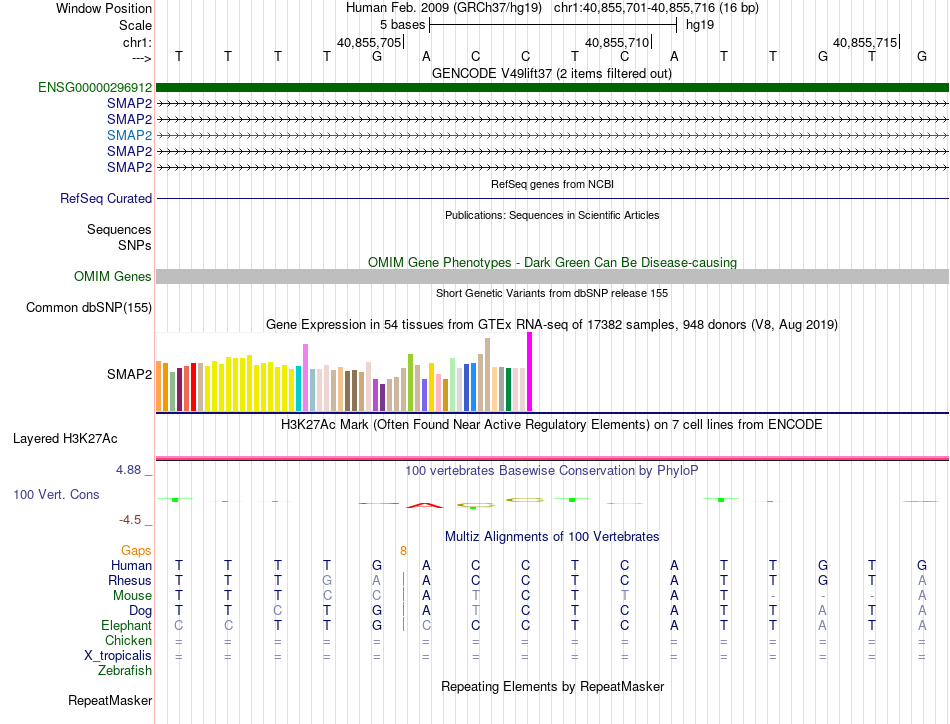Click the -4.5 PhyloP lower scale value
Screen dimensions: 950x724
130,520
